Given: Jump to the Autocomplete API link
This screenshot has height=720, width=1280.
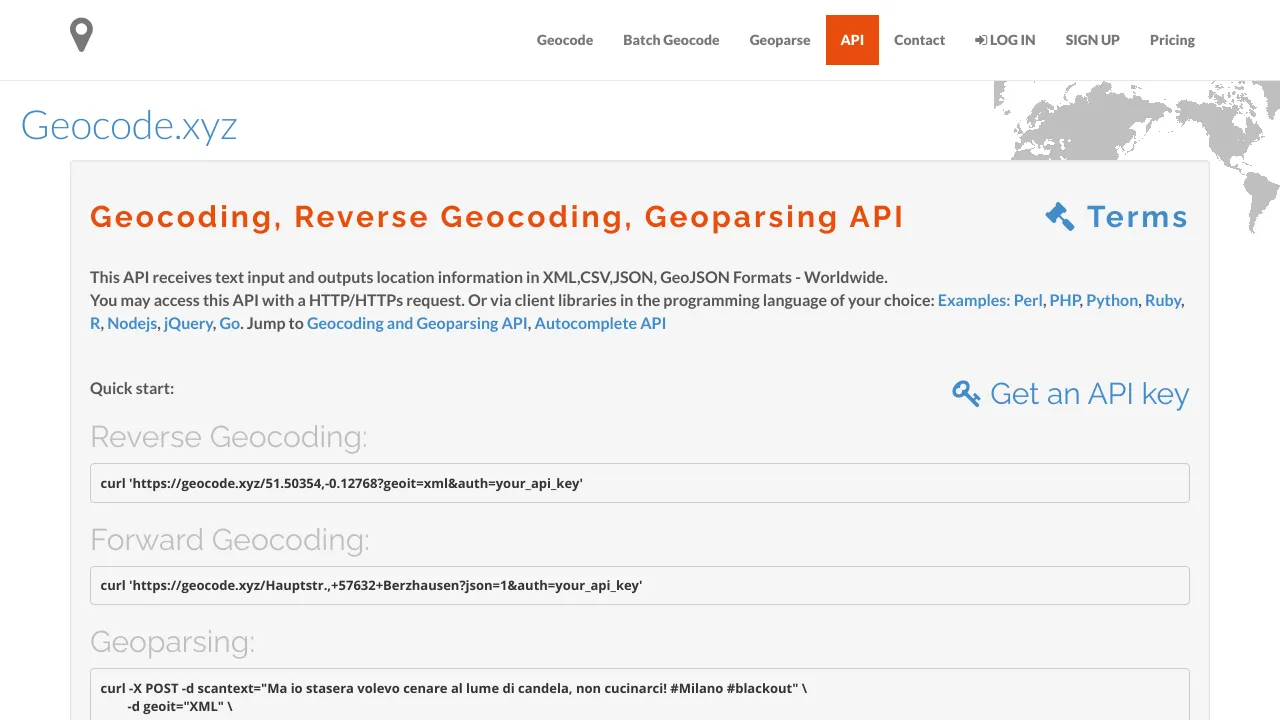Looking at the screenshot, I should pyautogui.click(x=600, y=323).
